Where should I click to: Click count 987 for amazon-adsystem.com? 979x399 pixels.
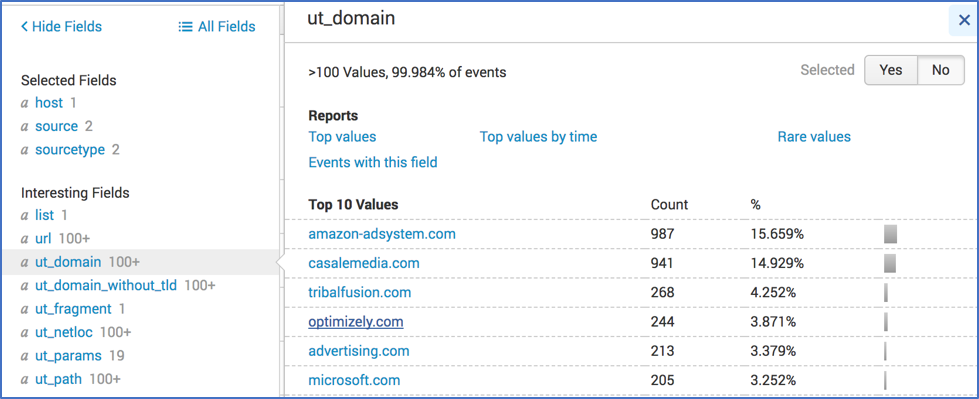click(x=662, y=234)
